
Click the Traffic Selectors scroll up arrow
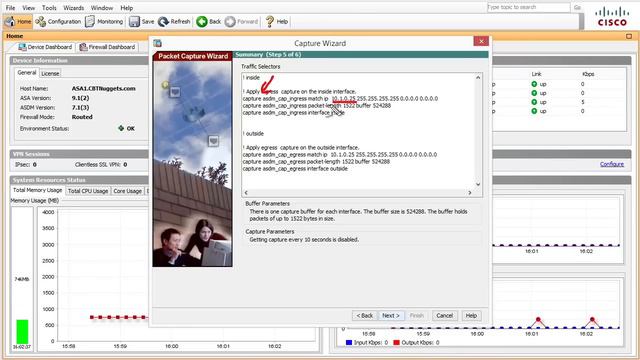pyautogui.click(x=478, y=78)
